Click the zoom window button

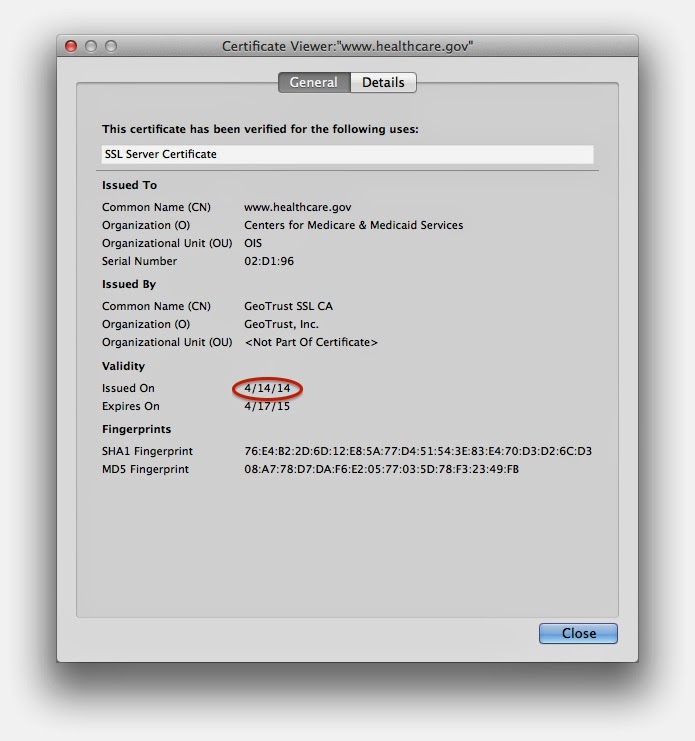(111, 46)
